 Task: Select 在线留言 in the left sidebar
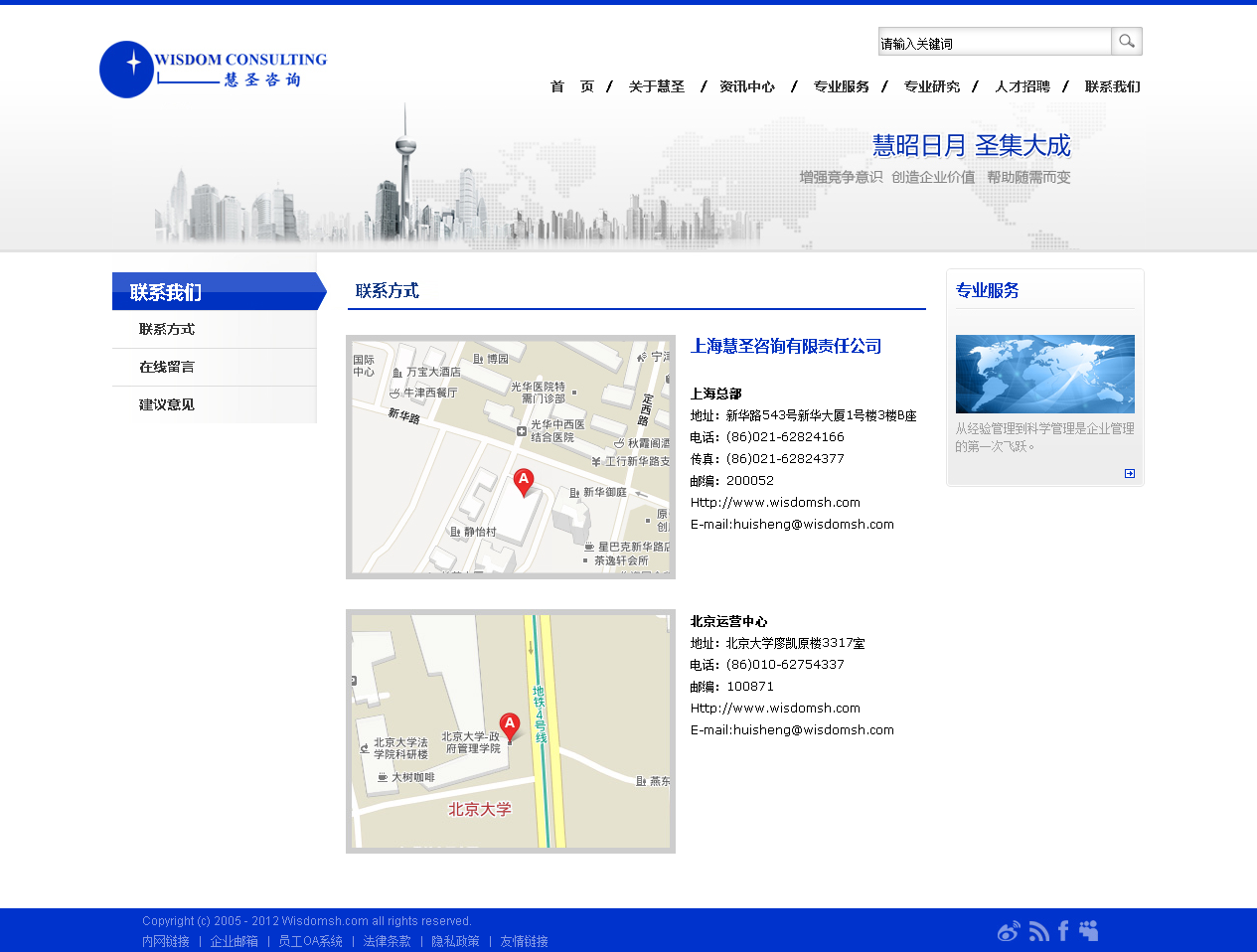[x=167, y=368]
